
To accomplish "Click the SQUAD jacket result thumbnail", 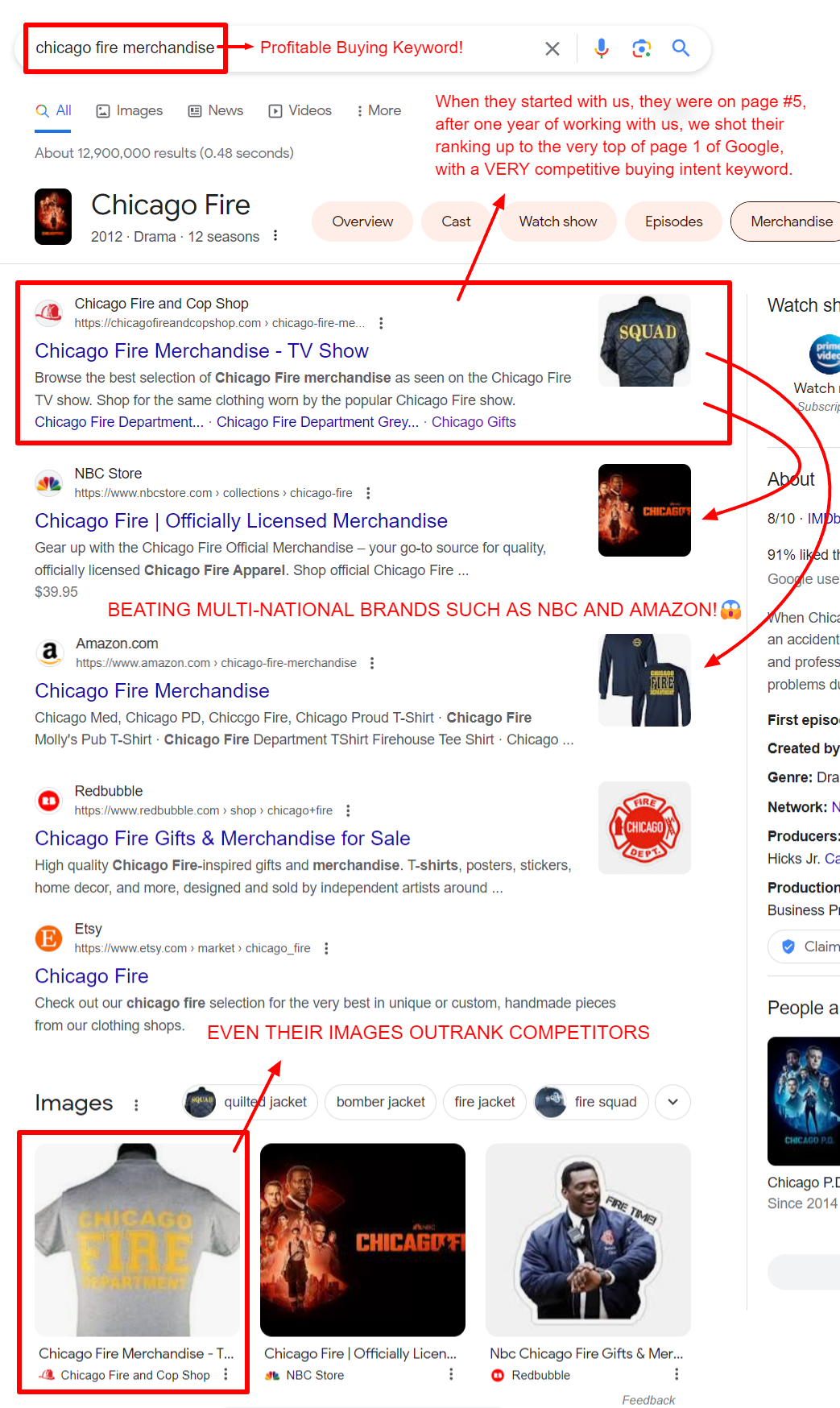I will 644,341.
